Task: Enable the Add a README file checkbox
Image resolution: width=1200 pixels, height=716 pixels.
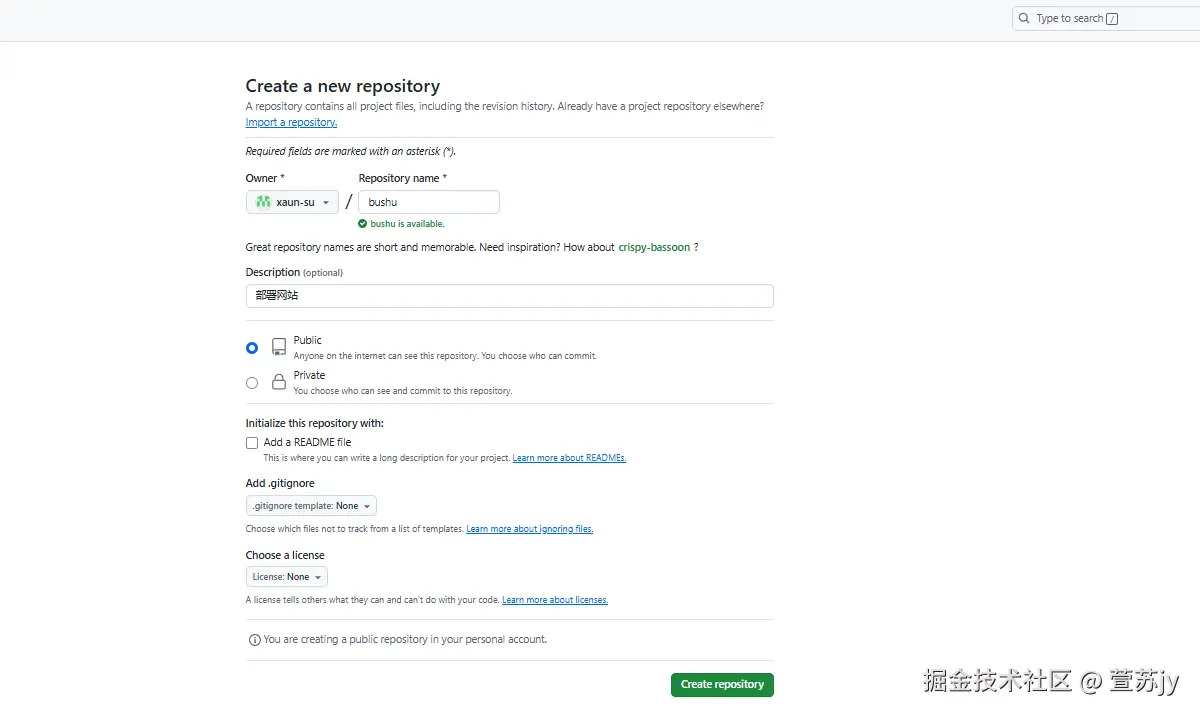Action: [x=252, y=442]
